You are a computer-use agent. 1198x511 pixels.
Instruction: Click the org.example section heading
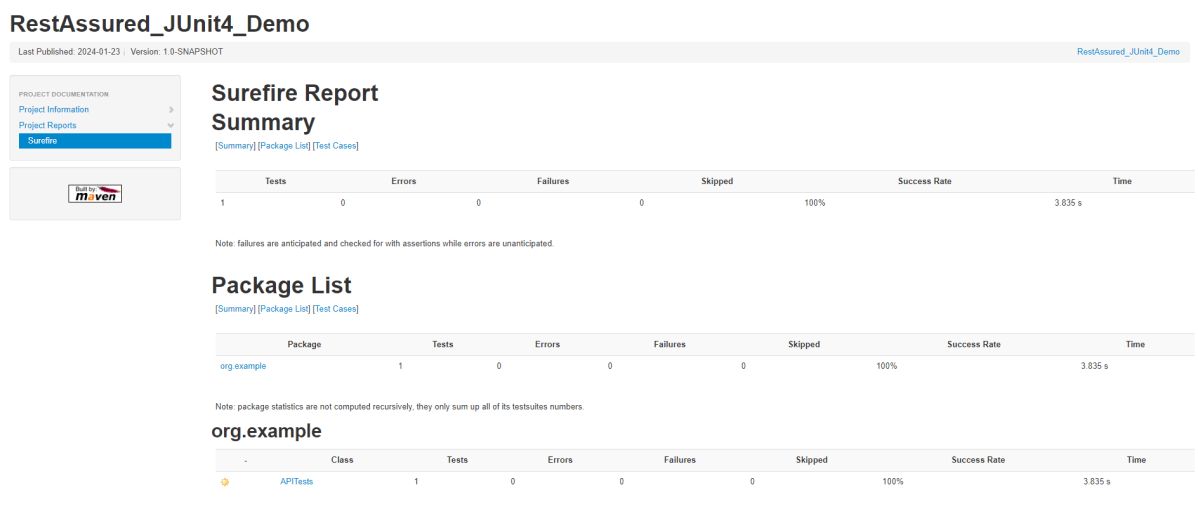pos(266,431)
